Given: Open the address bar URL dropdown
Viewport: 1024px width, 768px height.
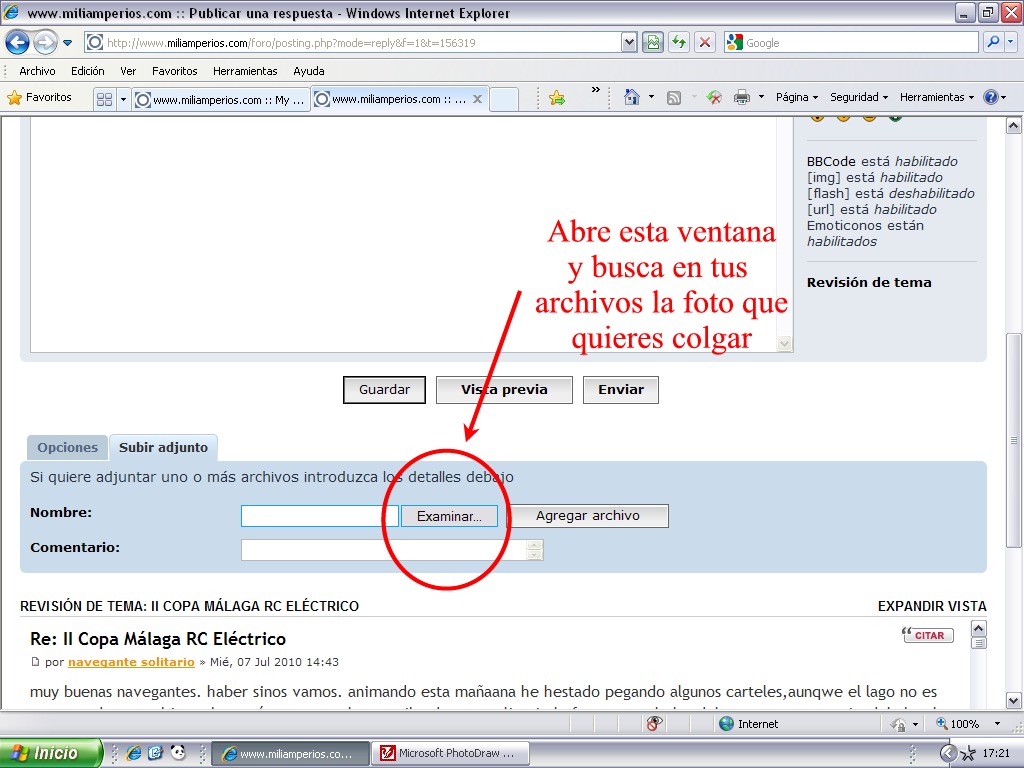Looking at the screenshot, I should click(x=629, y=43).
